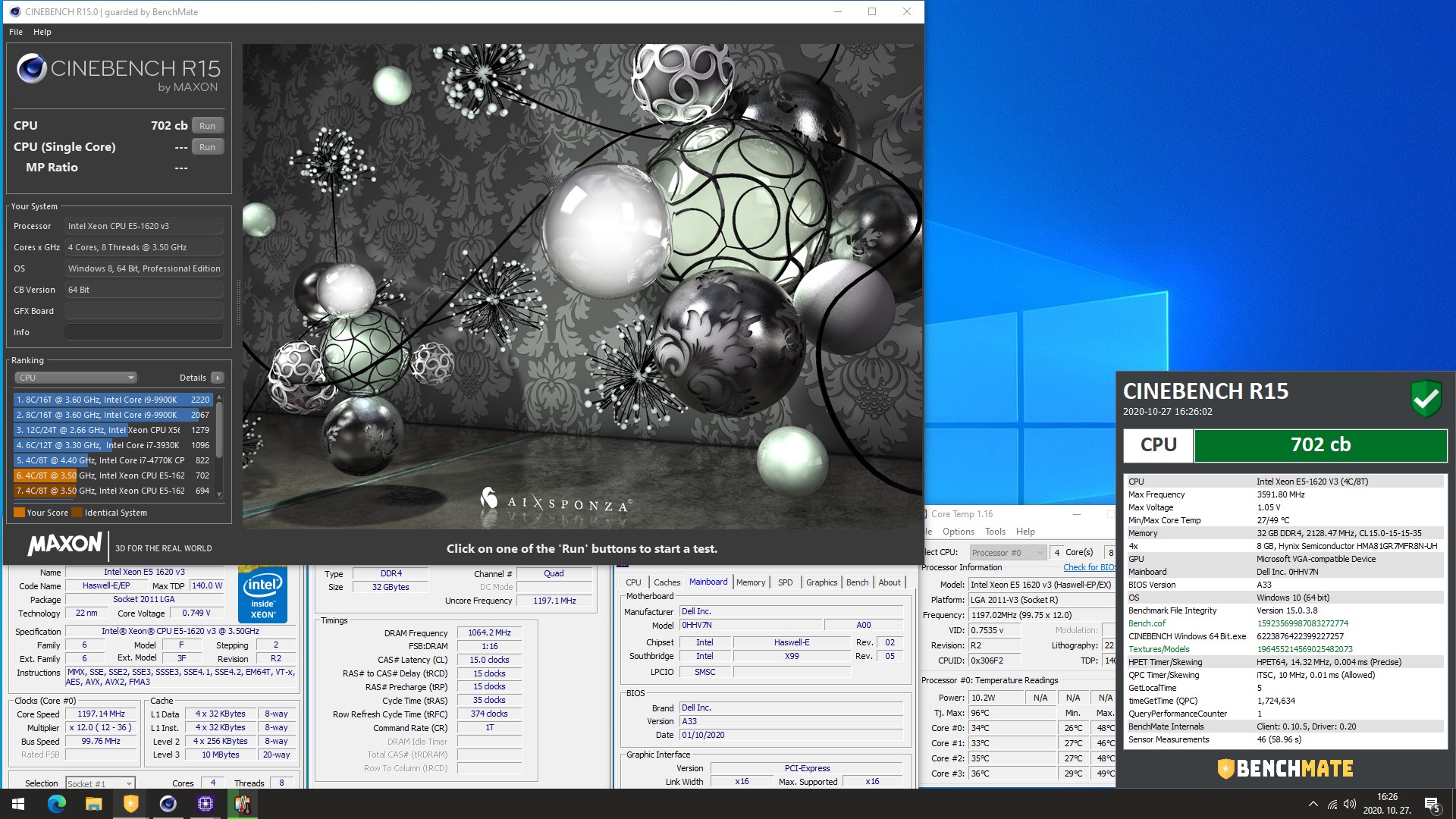This screenshot has height=819, width=1456.
Task: Switch to CPU tab in CPU-Z
Action: tap(633, 582)
